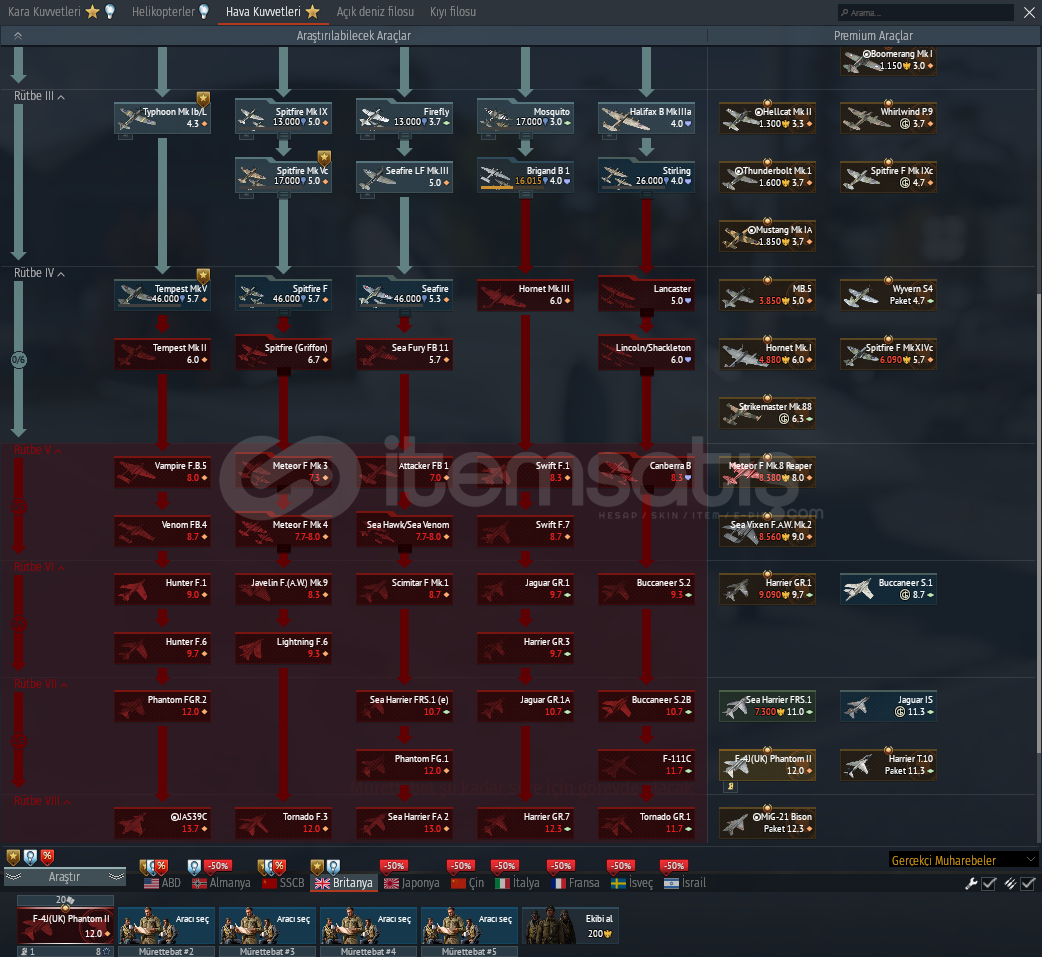1042x957 pixels.
Task: Switch to the ABD nation tab
Action: coord(162,883)
